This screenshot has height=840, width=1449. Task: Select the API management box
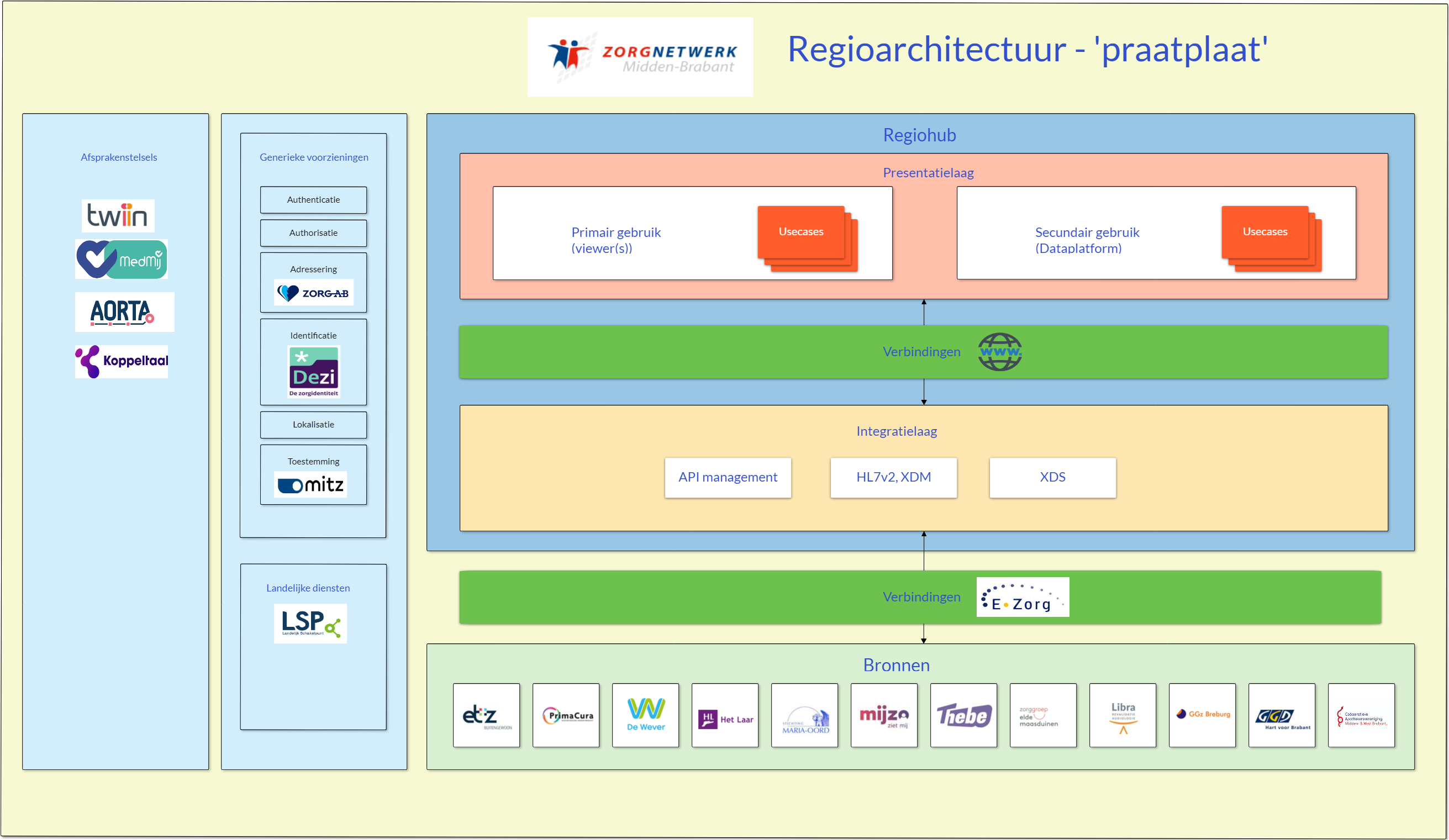728,477
